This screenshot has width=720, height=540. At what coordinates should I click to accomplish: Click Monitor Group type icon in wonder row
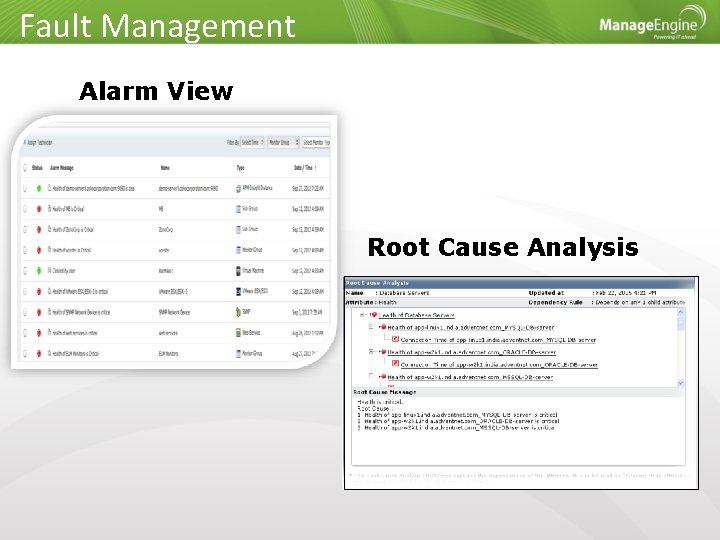[238, 250]
